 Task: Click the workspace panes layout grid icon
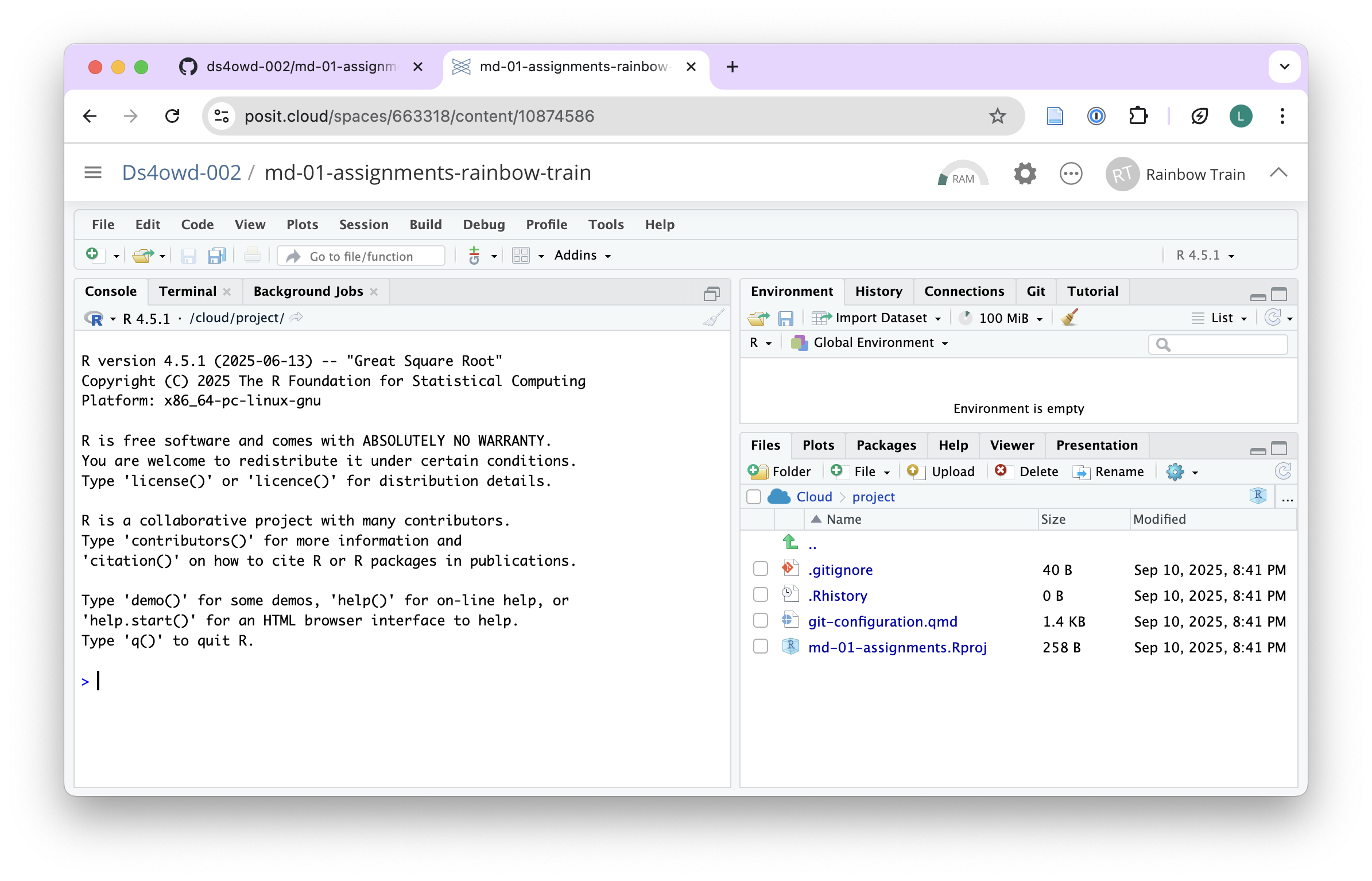pos(521,256)
